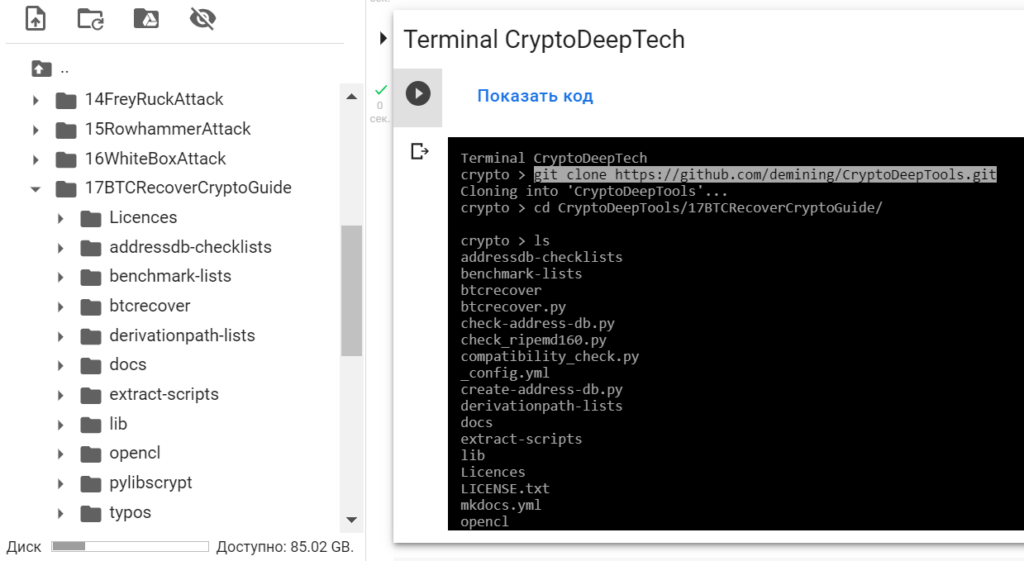Expand the extract-scripts folder arrow

(60, 396)
